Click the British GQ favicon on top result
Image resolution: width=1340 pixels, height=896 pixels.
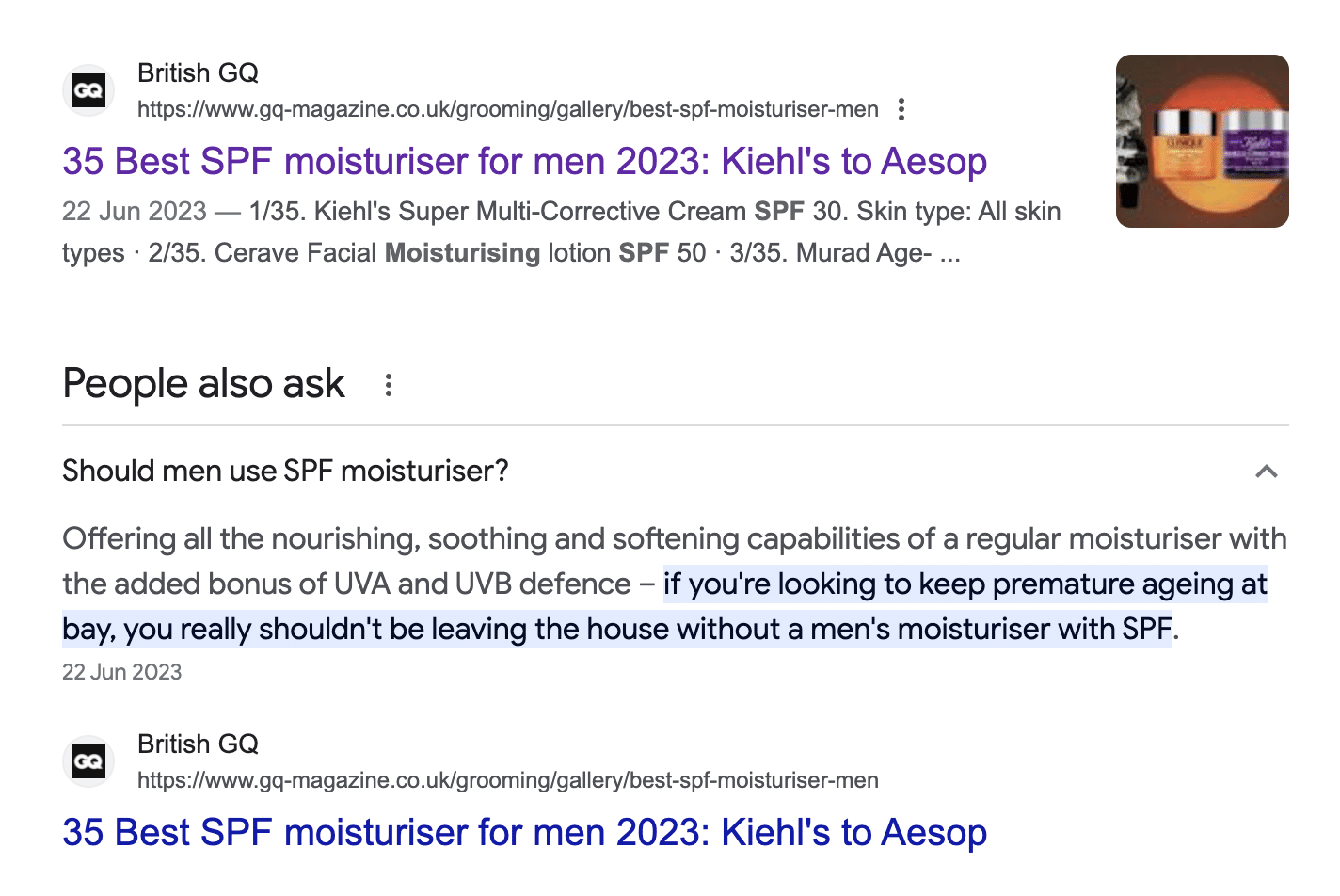click(88, 89)
